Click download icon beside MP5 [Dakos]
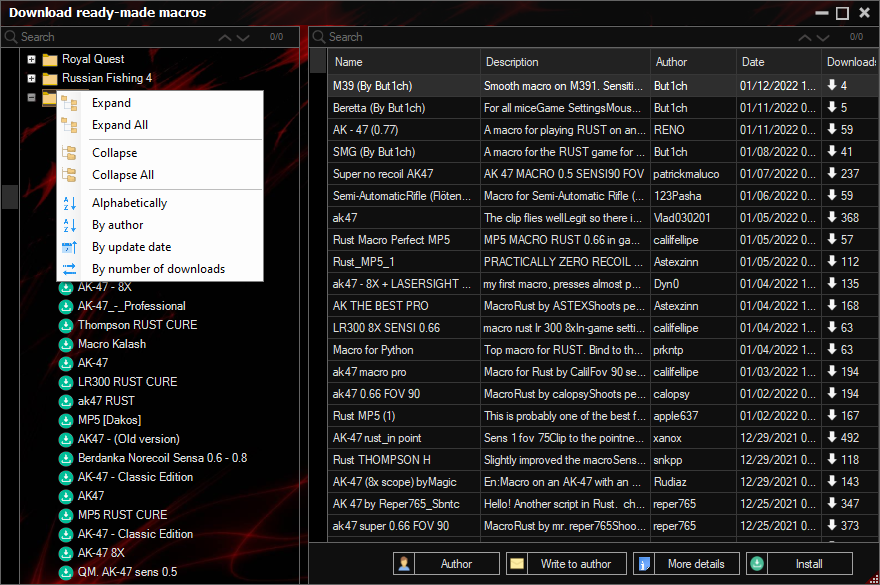Viewport: 880px width, 585px height. pos(66,421)
